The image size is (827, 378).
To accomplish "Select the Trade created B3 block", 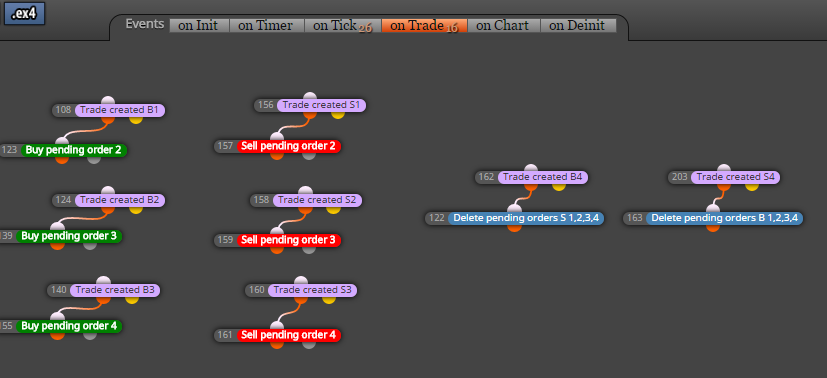I will click(x=115, y=290).
